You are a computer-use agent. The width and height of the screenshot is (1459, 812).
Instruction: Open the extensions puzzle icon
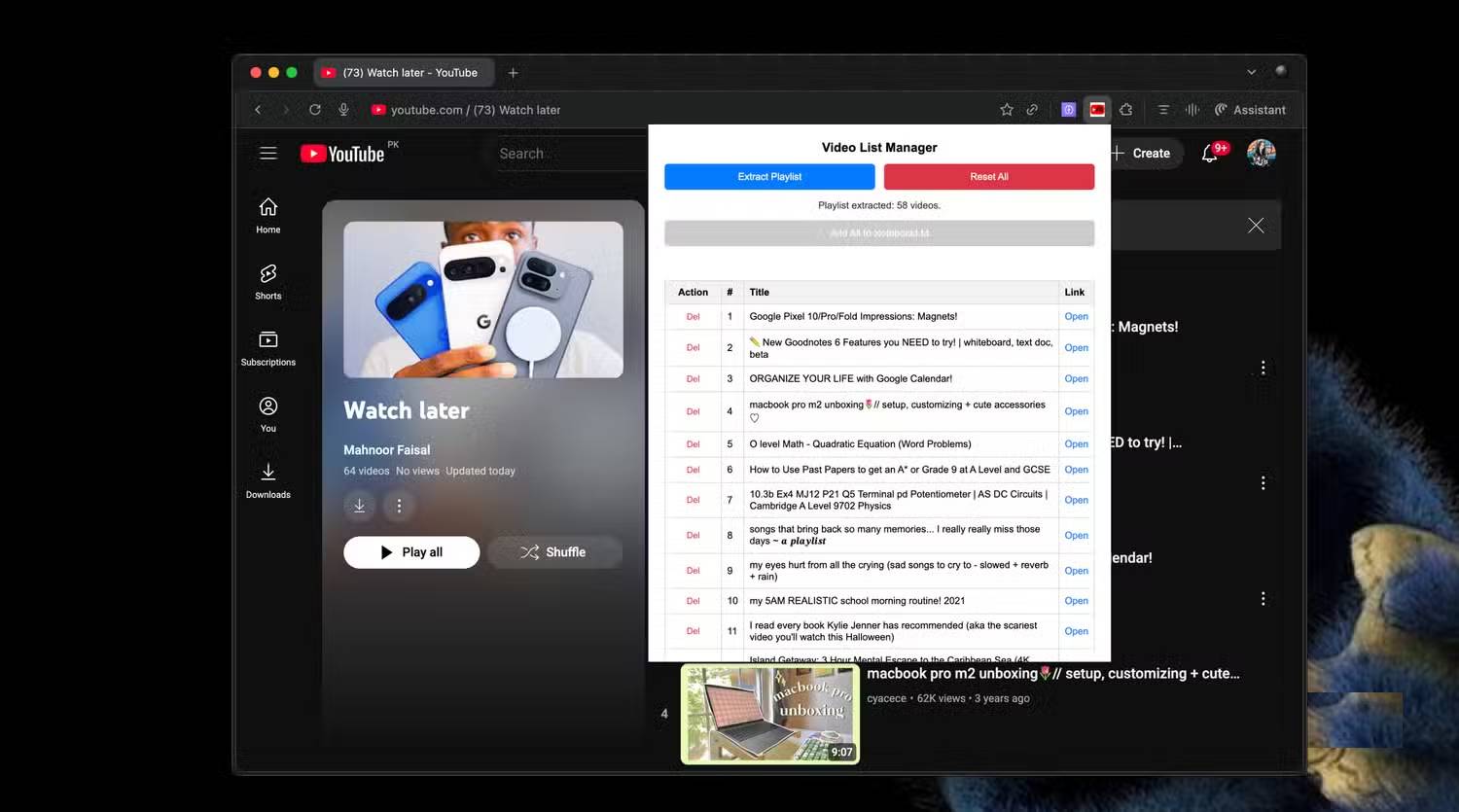[x=1125, y=110]
